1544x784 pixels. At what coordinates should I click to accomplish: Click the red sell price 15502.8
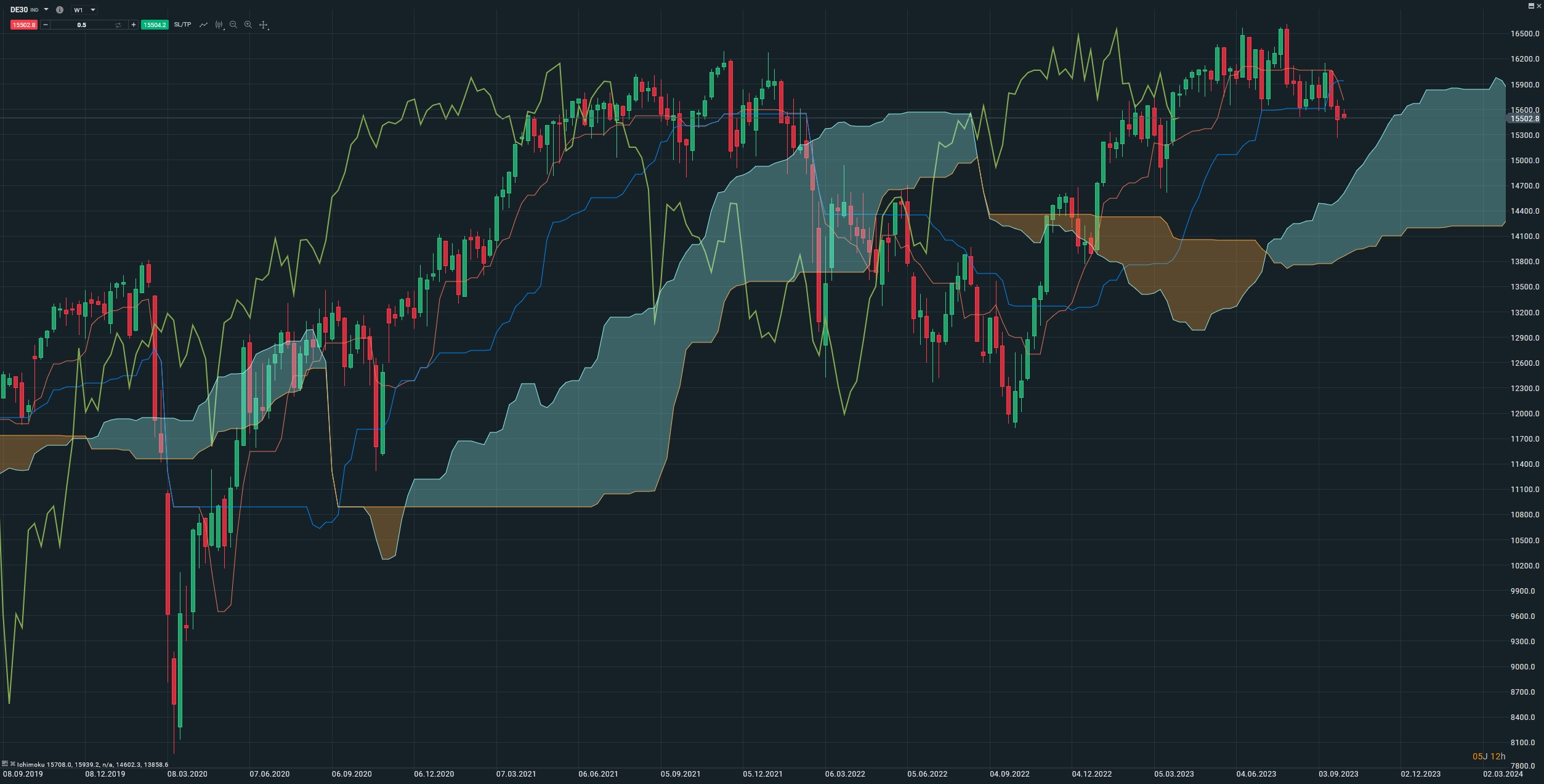24,25
